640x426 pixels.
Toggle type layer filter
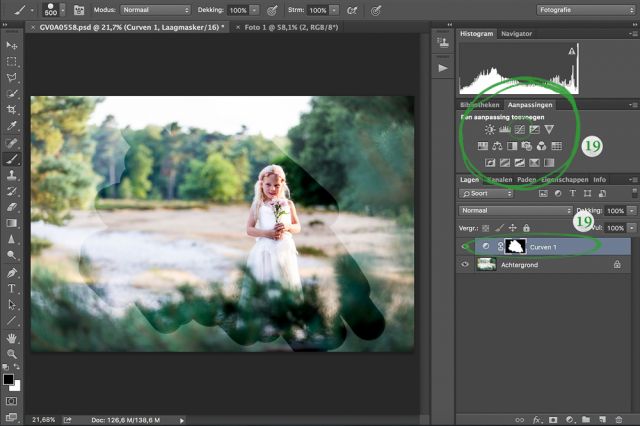point(572,193)
